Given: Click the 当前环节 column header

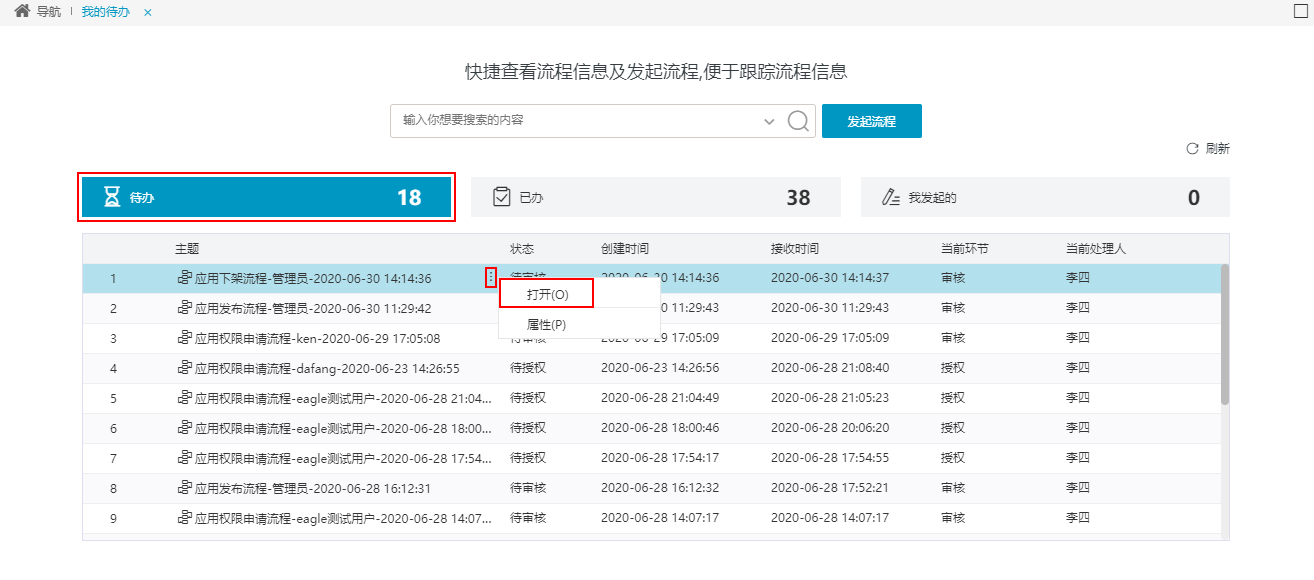Looking at the screenshot, I should pos(965,249).
